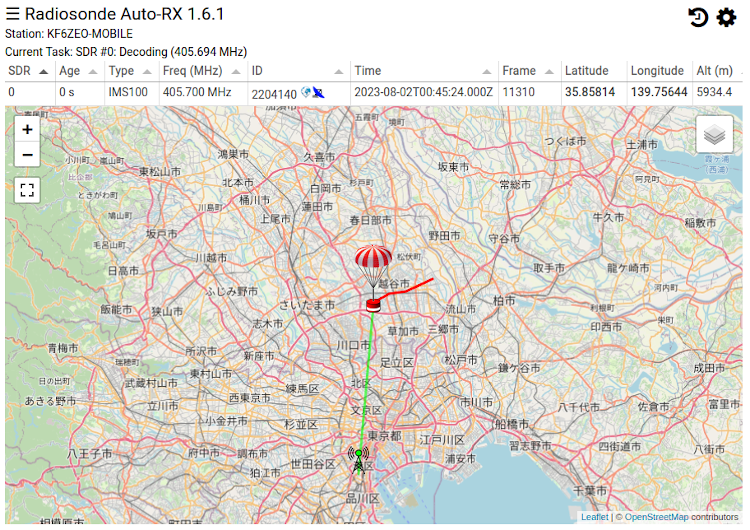Select the 2023-08-02T00:45:24.000Z time cell
The width and height of the screenshot is (750, 530).
[423, 92]
